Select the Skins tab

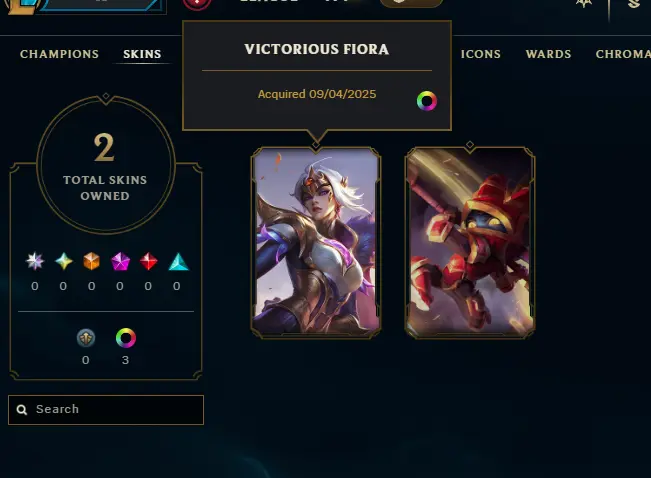point(142,54)
